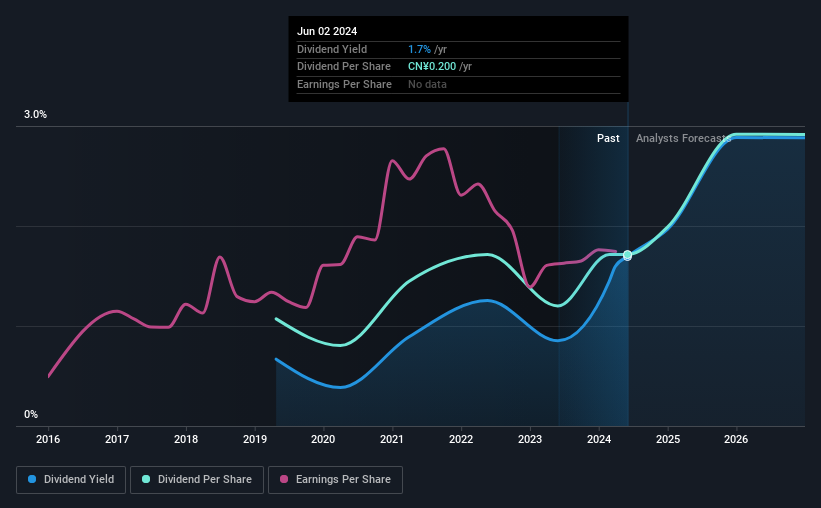Click the highlighted data point marker at Jun 2024
Image resolution: width=821 pixels, height=508 pixels.
627,256
